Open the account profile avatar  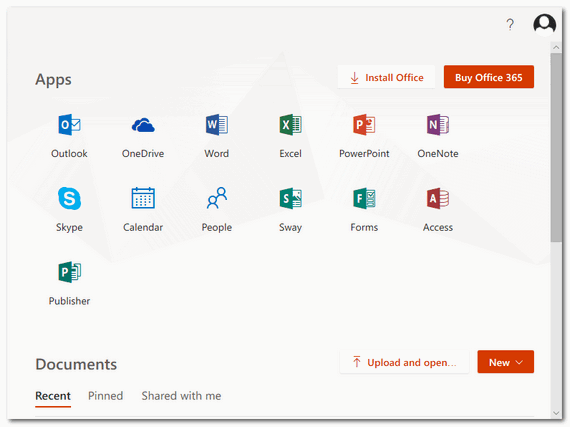tap(544, 24)
